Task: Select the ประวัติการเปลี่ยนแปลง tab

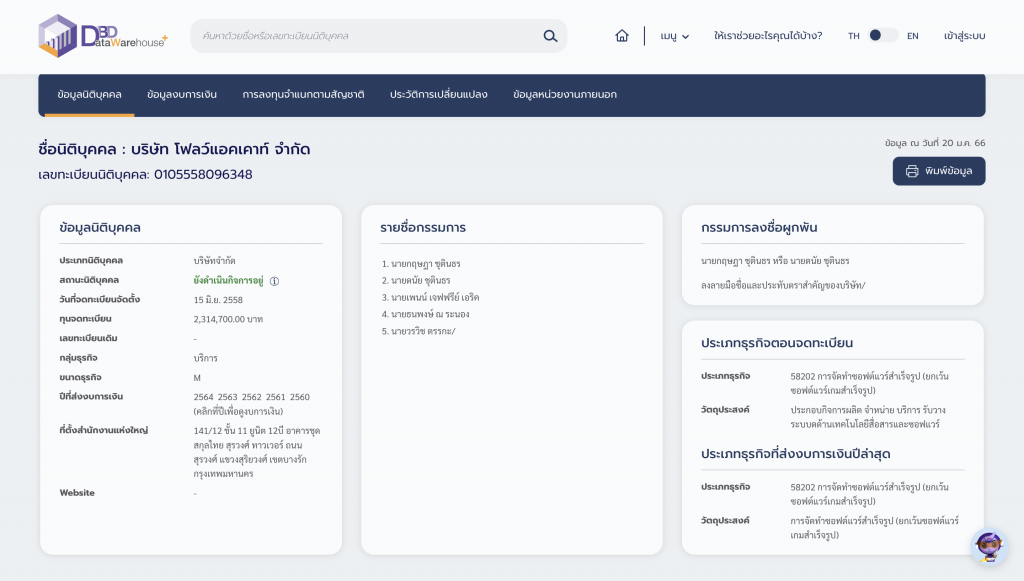Action: click(x=439, y=95)
